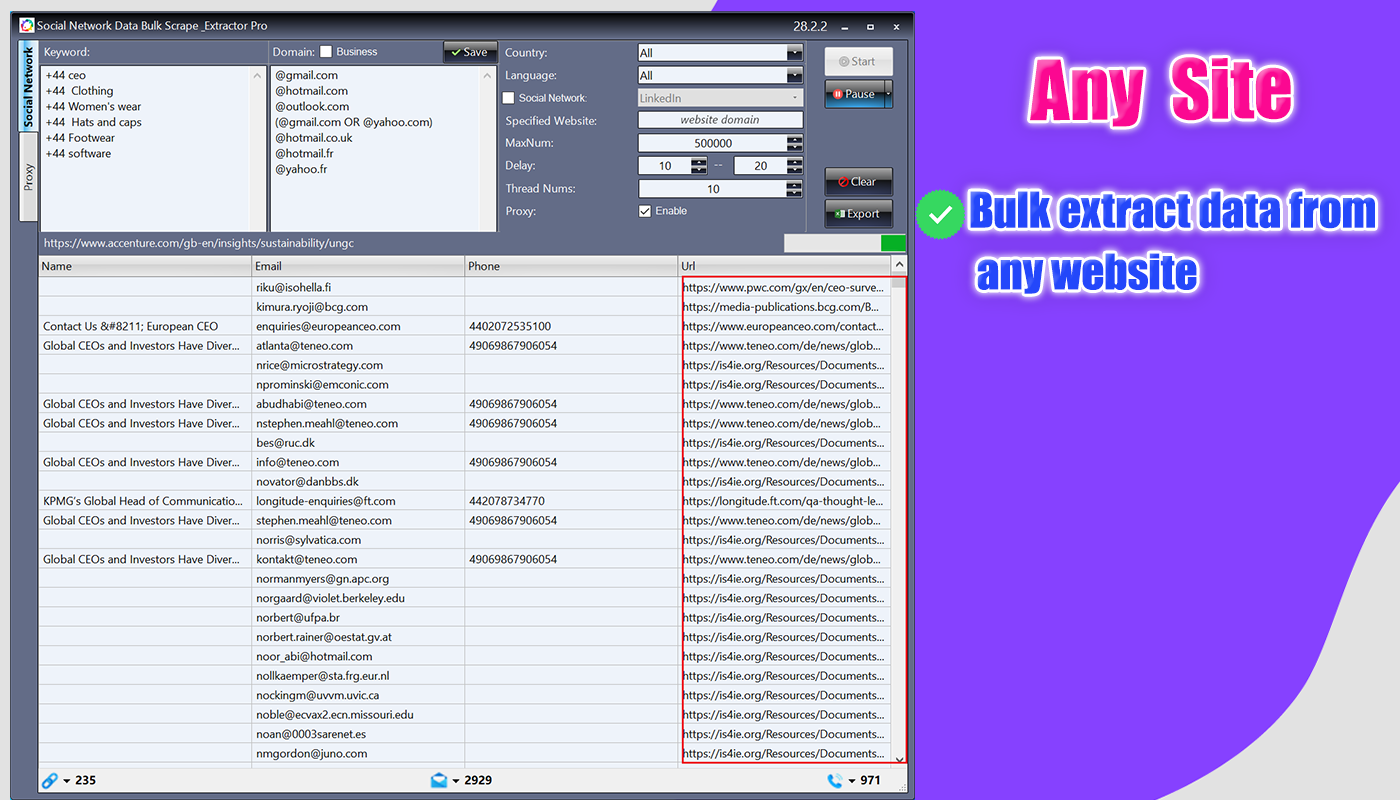Select the KPMG's Global Head name cell
This screenshot has width=1400, height=800.
pyautogui.click(x=145, y=501)
